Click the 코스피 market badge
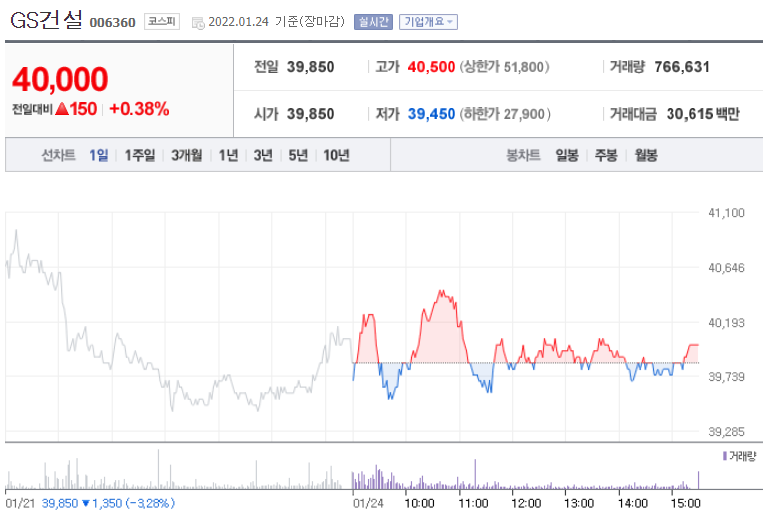The image size is (763, 524). click(x=162, y=21)
